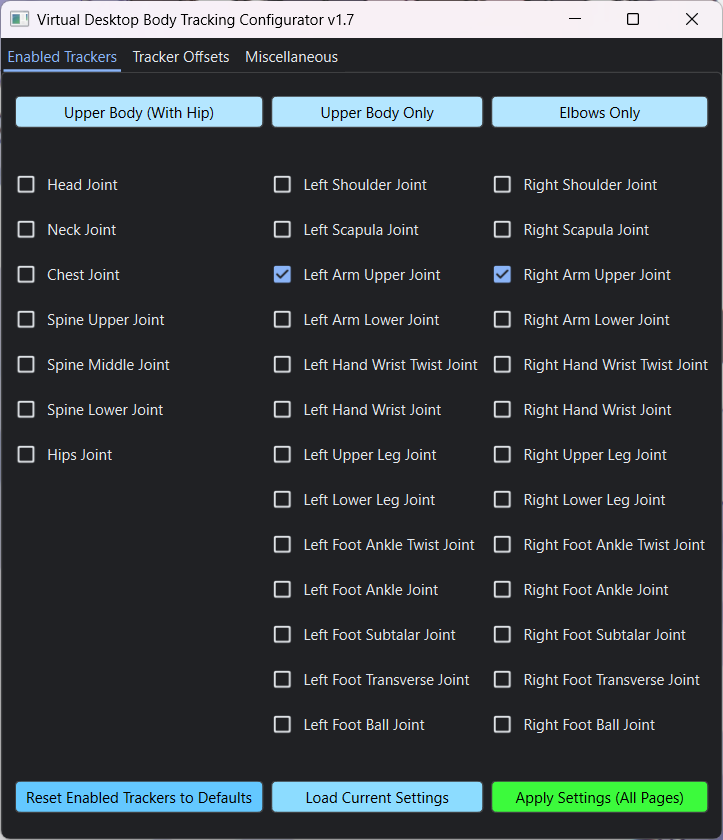Switch to the Tracker Offsets tab
Viewport: 723px width, 840px height.
point(181,57)
